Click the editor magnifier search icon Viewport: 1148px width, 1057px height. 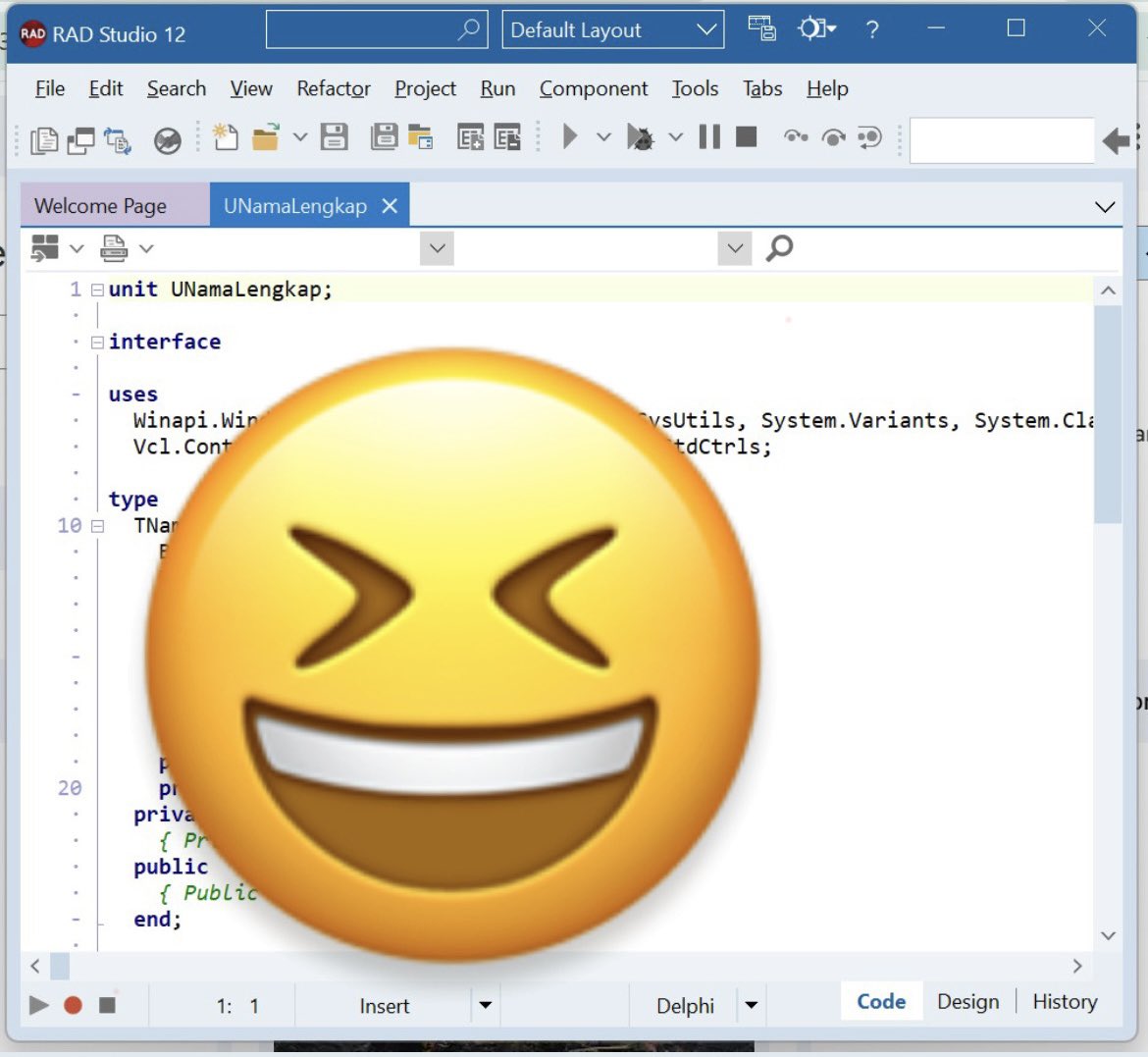779,248
